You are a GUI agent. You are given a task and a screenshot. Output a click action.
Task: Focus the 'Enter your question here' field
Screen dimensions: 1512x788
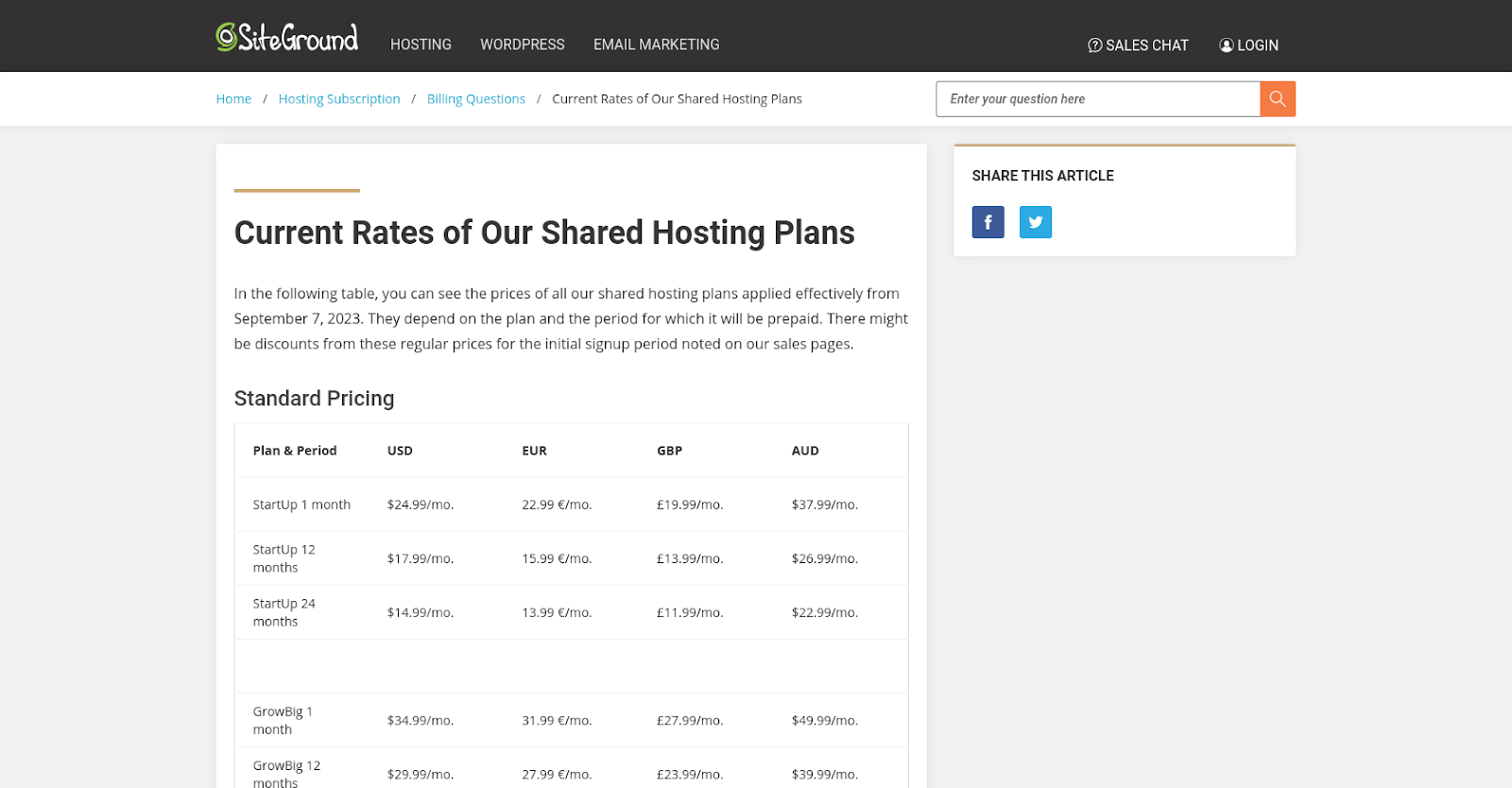pyautogui.click(x=1098, y=99)
